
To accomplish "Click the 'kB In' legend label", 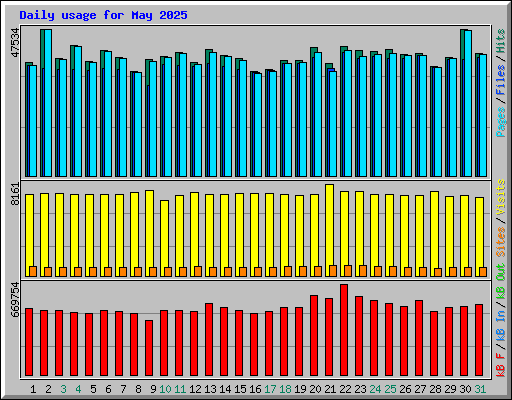I will point(501,325).
